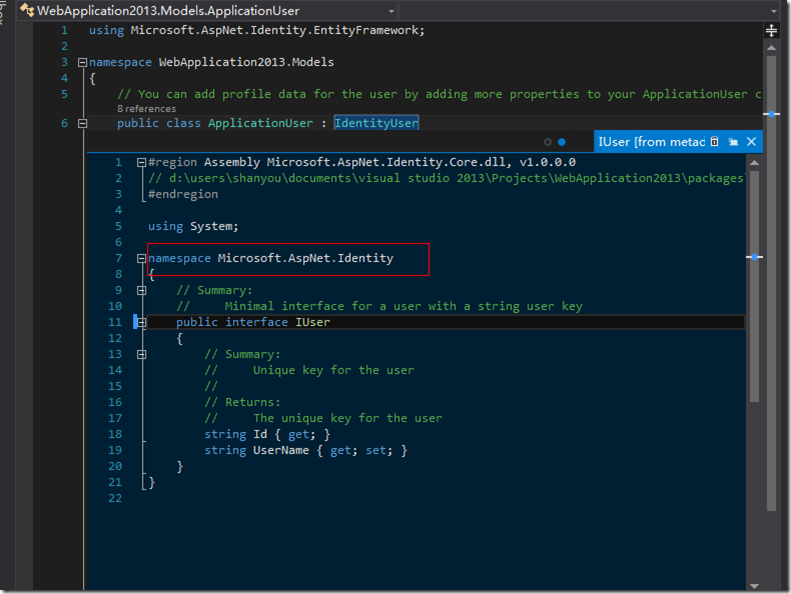This screenshot has height=594, width=791.
Task: Click the highlighted IdentityUser base class
Action: 376,123
